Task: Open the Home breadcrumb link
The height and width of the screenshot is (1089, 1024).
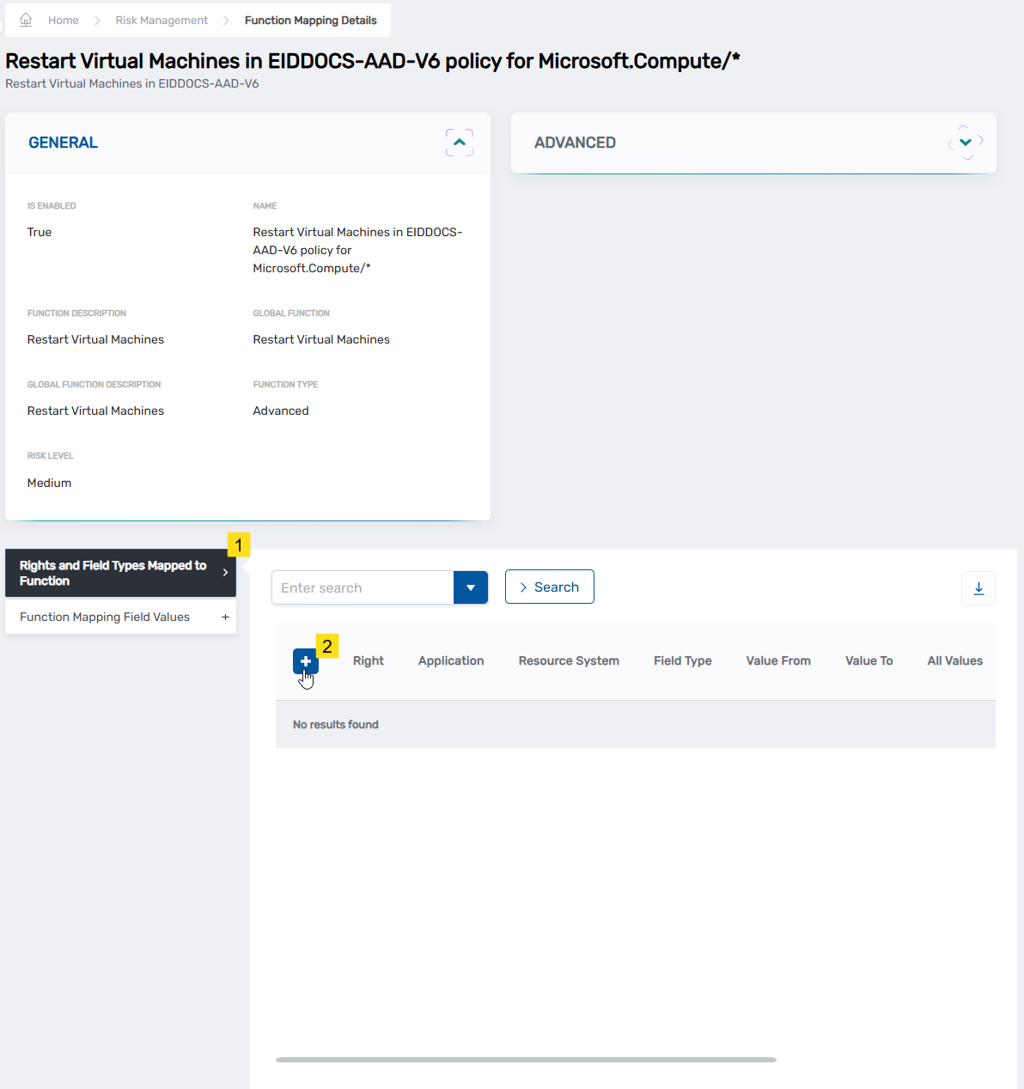Action: click(x=63, y=20)
